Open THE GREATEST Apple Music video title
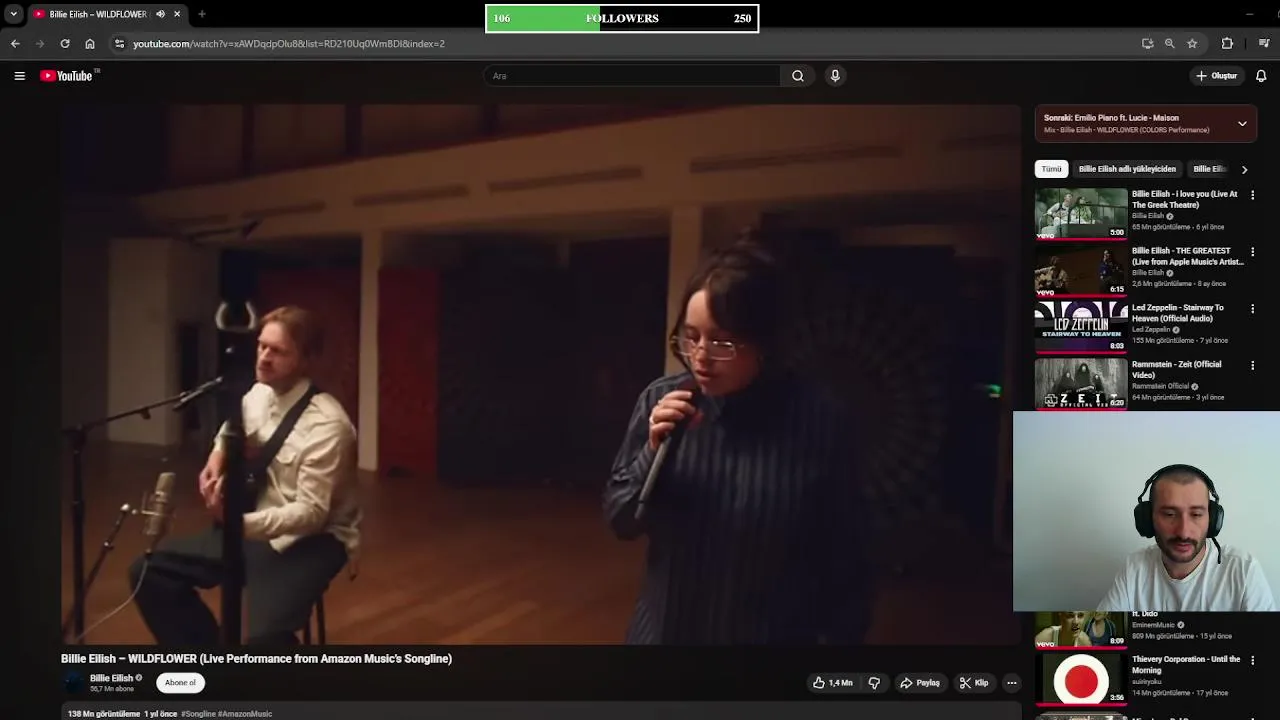Screen dimensions: 1280x720 [1187, 256]
